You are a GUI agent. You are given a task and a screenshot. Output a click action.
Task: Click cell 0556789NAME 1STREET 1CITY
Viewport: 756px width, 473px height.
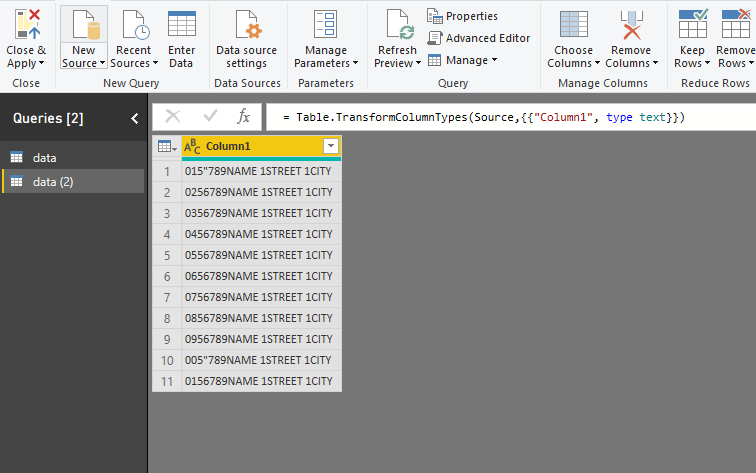point(261,255)
